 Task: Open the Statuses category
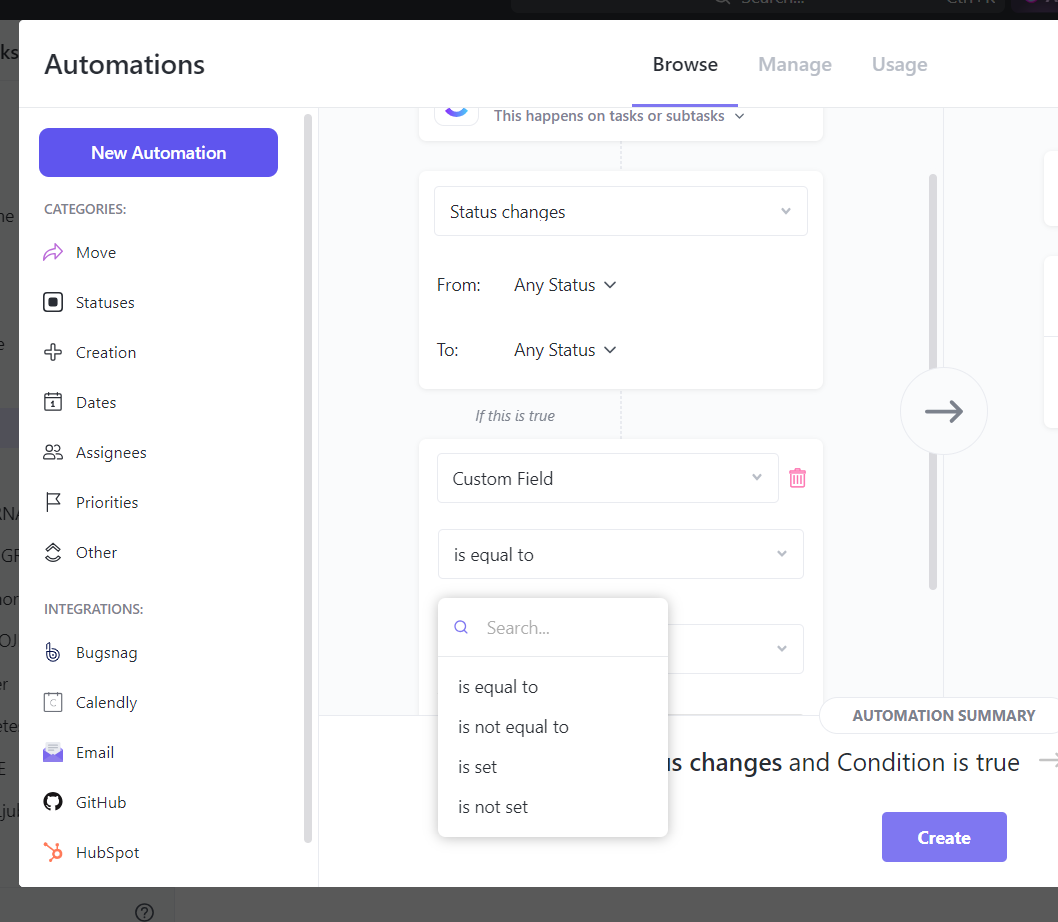(105, 302)
